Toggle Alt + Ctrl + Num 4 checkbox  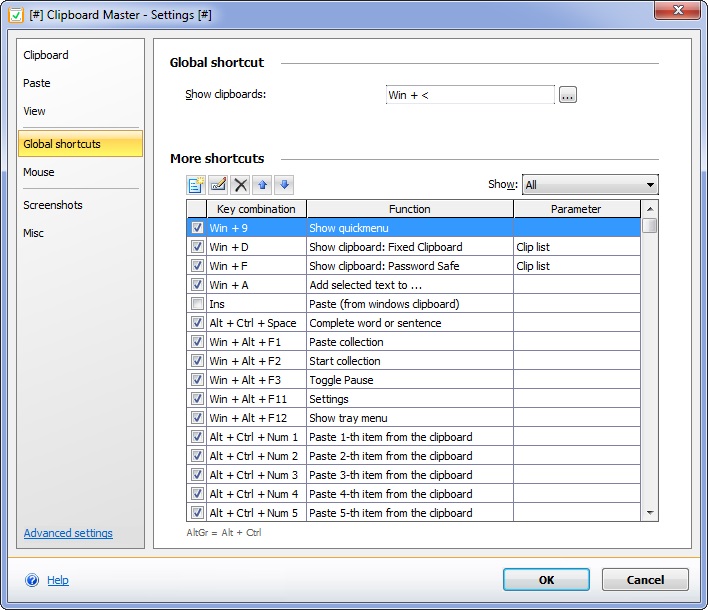pyautogui.click(x=197, y=493)
